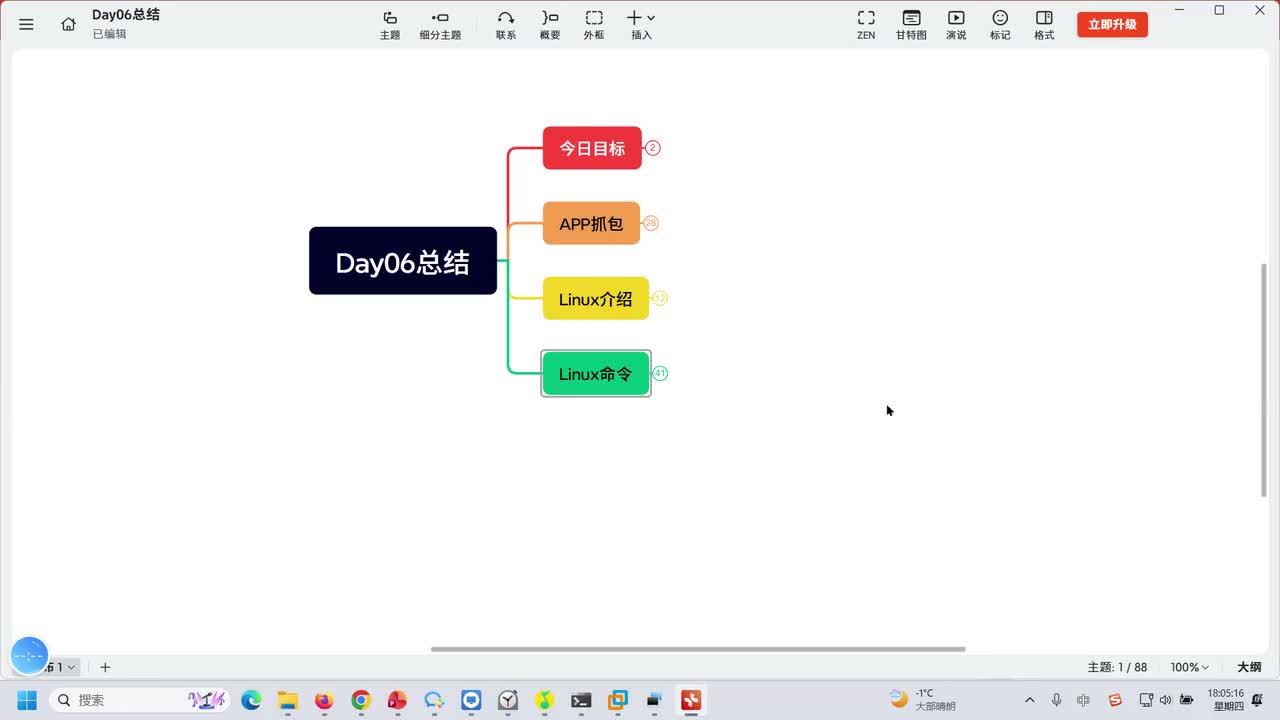Click the floating blue recorder circle
The image size is (1280, 720).
[29, 655]
